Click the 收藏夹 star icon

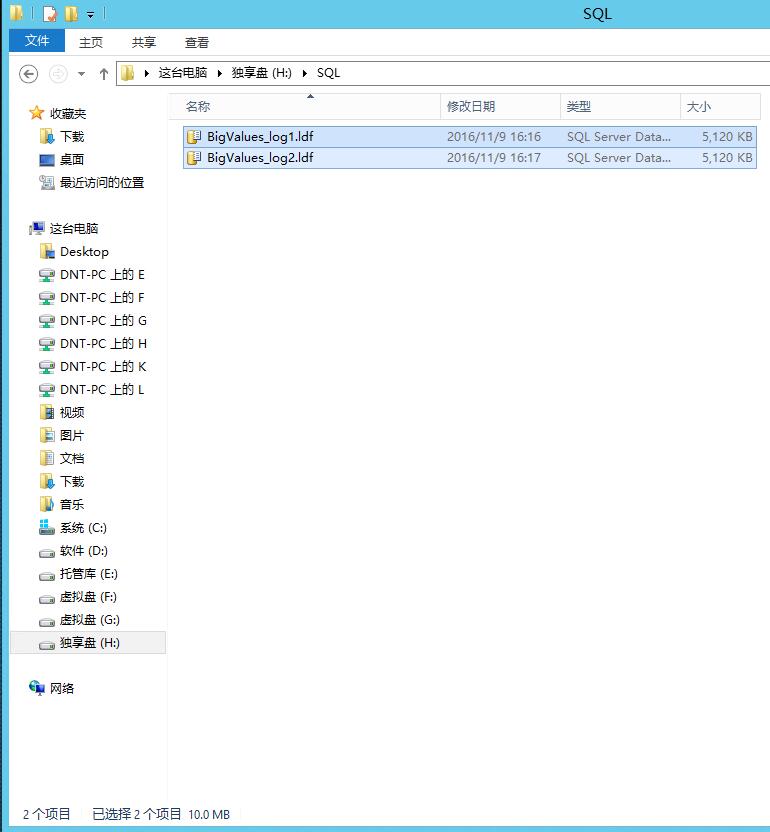37,113
